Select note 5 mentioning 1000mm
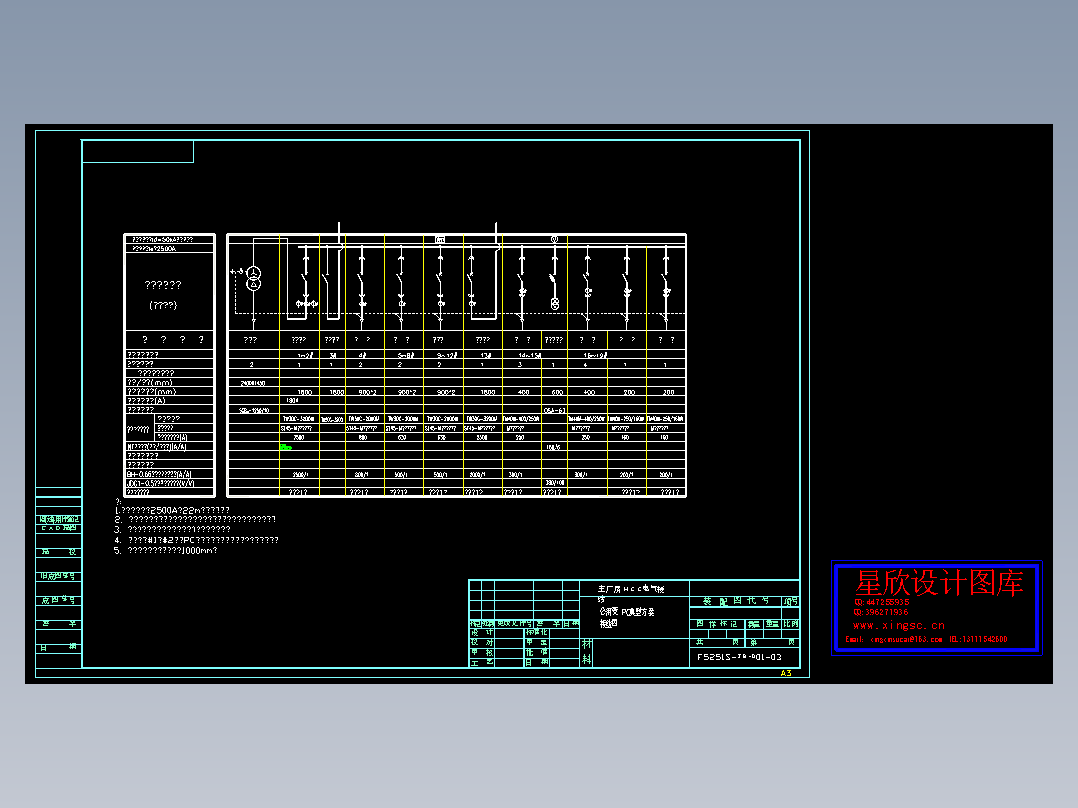1078x808 pixels. point(166,550)
